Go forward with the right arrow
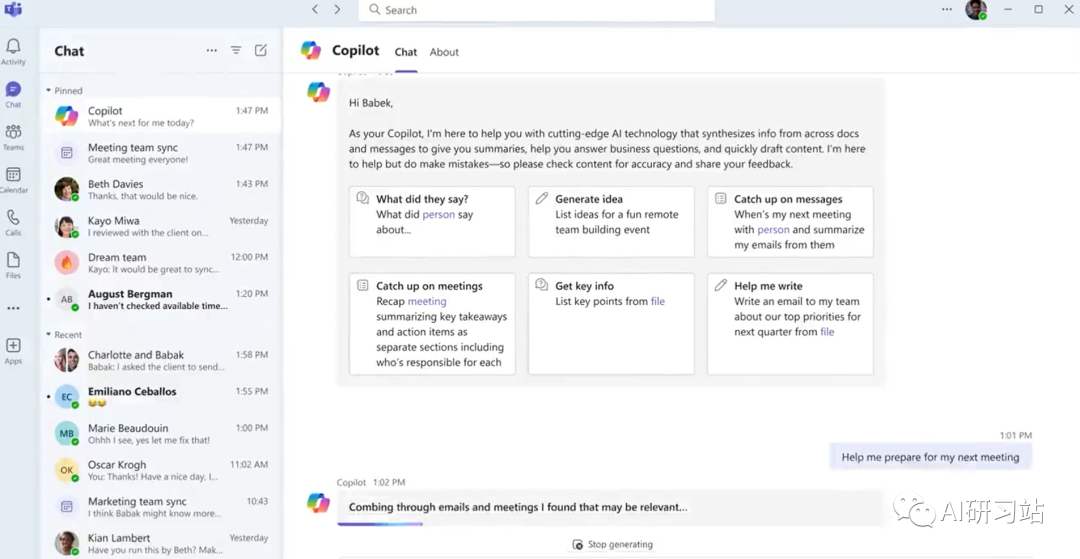This screenshot has height=559, width=1080. 337,10
